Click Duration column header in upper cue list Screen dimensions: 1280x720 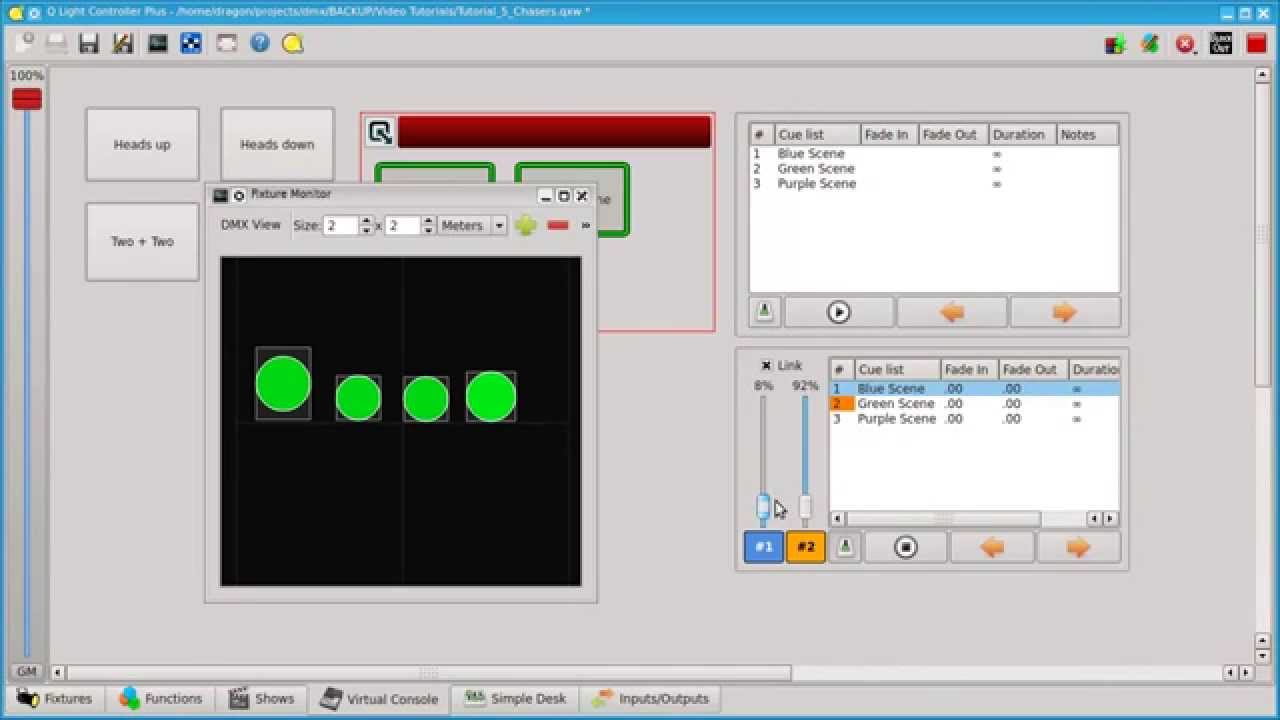click(x=1021, y=134)
